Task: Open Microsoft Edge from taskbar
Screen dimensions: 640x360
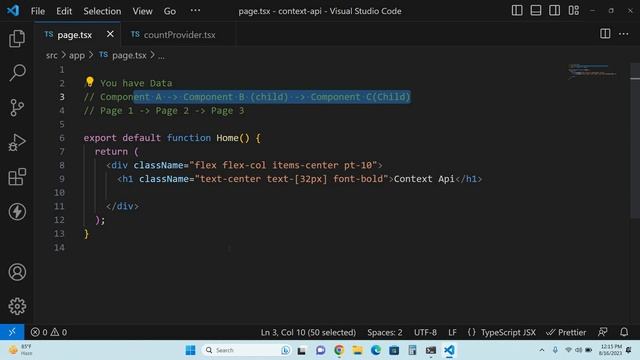Action: pyautogui.click(x=376, y=350)
